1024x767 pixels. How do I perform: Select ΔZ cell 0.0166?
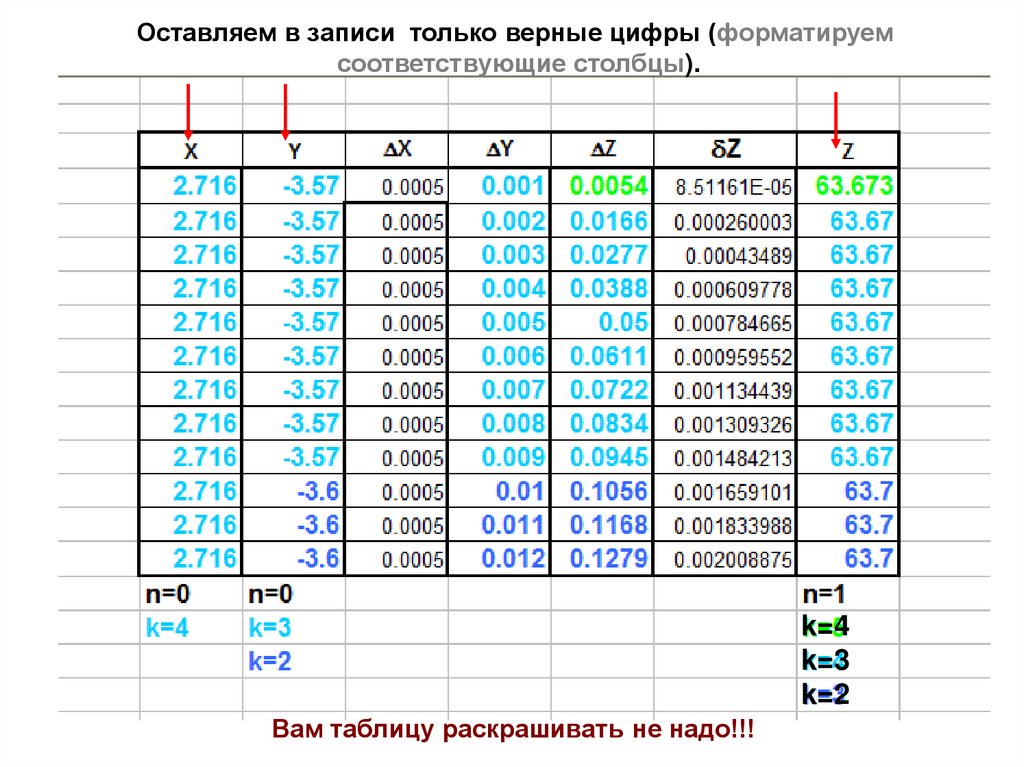pos(602,221)
